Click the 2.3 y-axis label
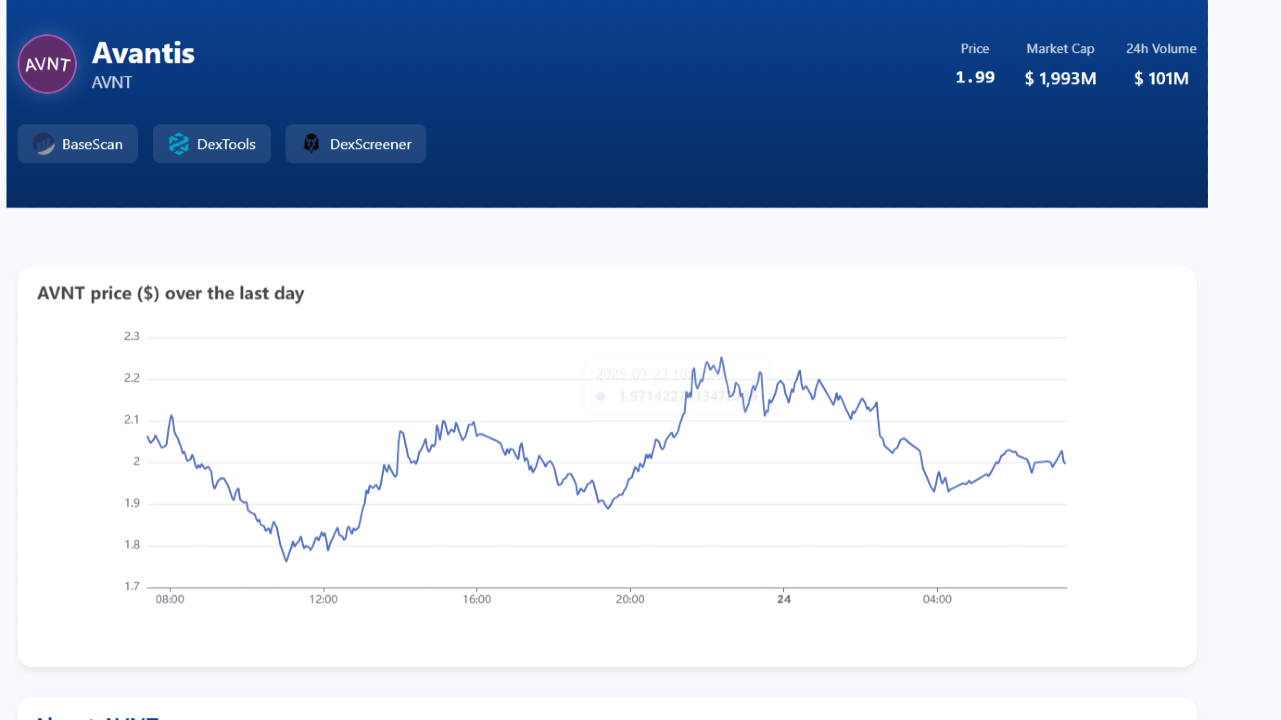This screenshot has width=1281, height=720. click(x=132, y=337)
